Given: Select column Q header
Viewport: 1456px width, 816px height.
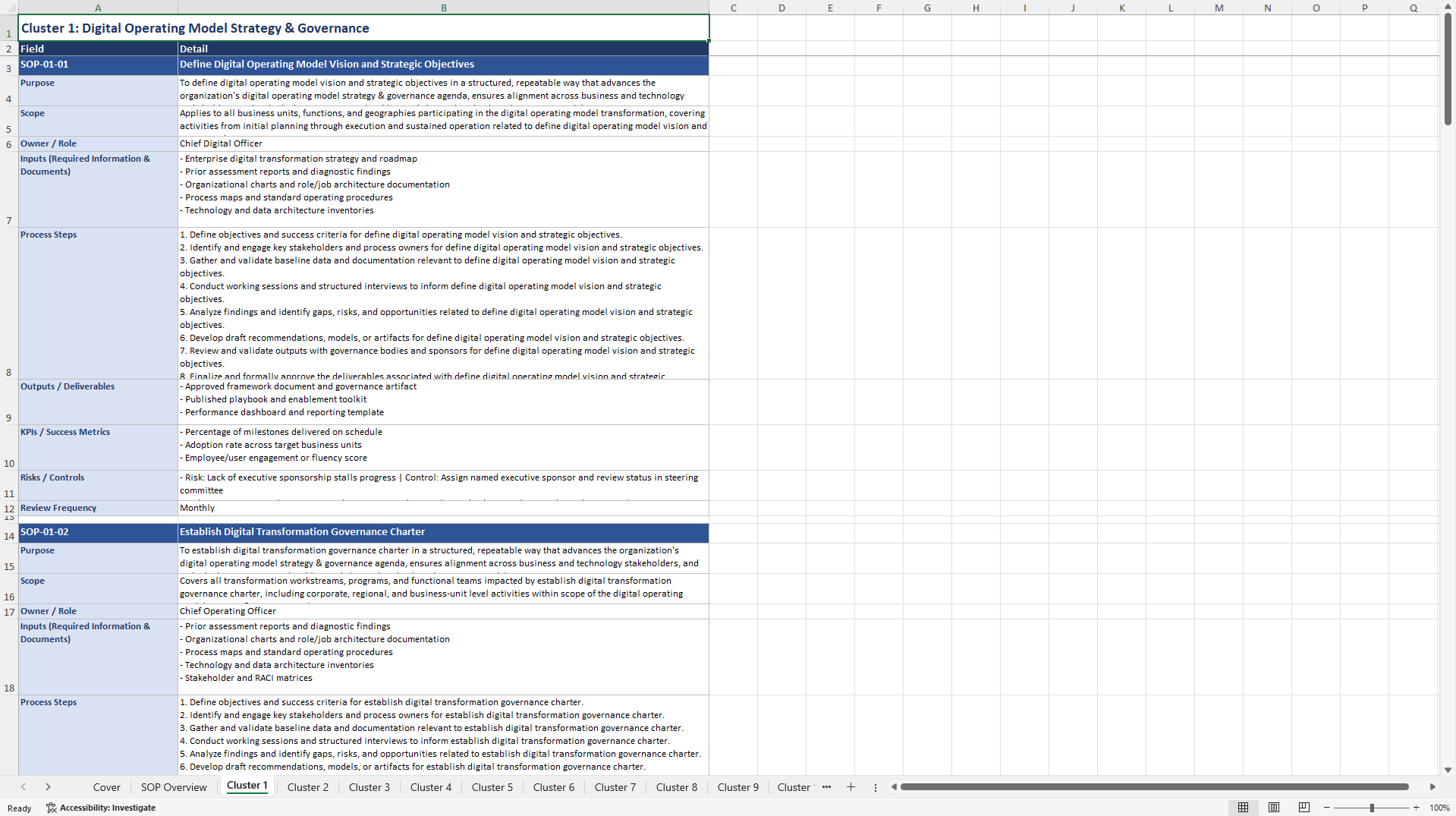Looking at the screenshot, I should (x=1414, y=8).
